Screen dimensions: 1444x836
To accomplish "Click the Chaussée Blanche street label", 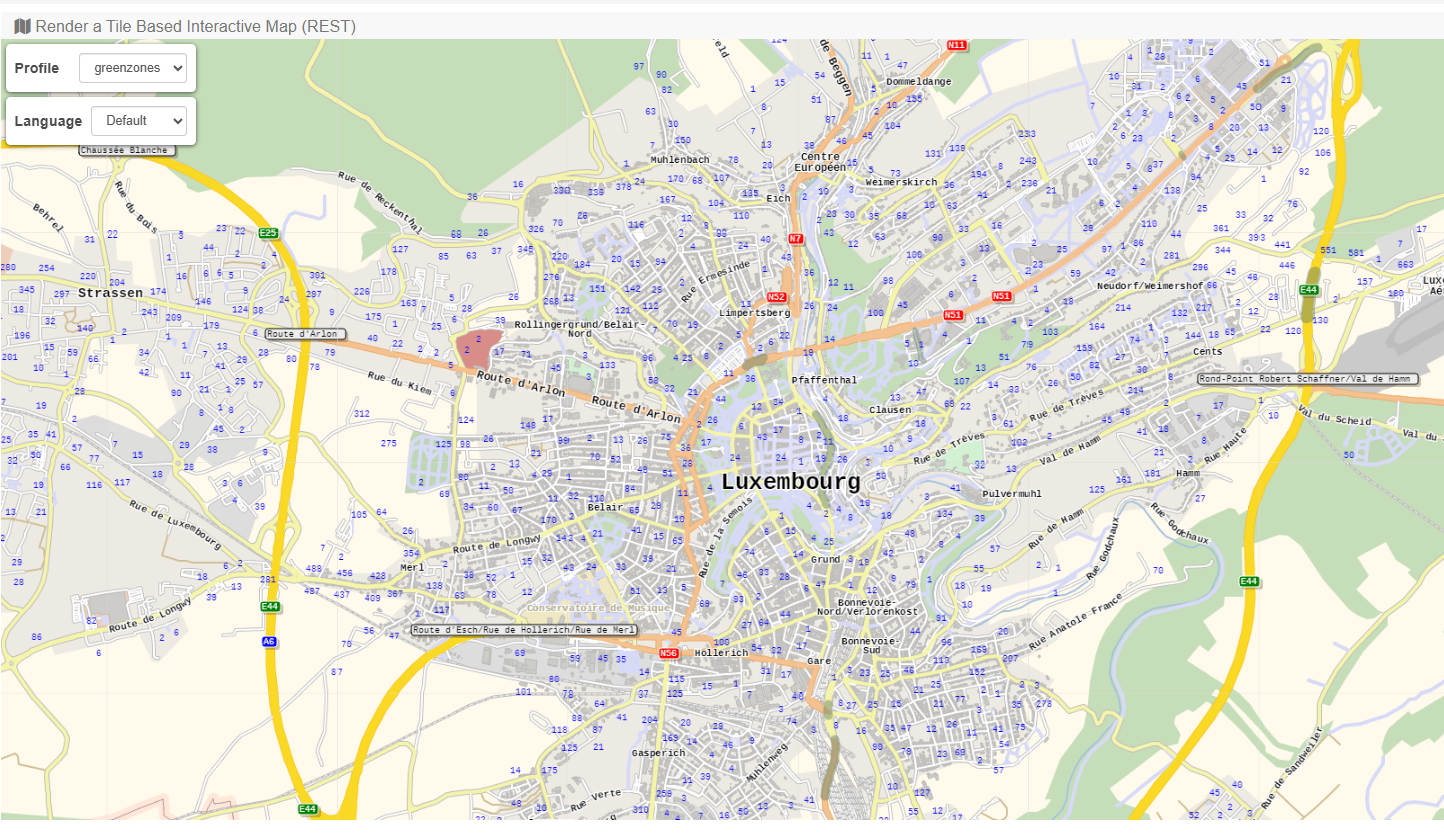I will point(126,150).
